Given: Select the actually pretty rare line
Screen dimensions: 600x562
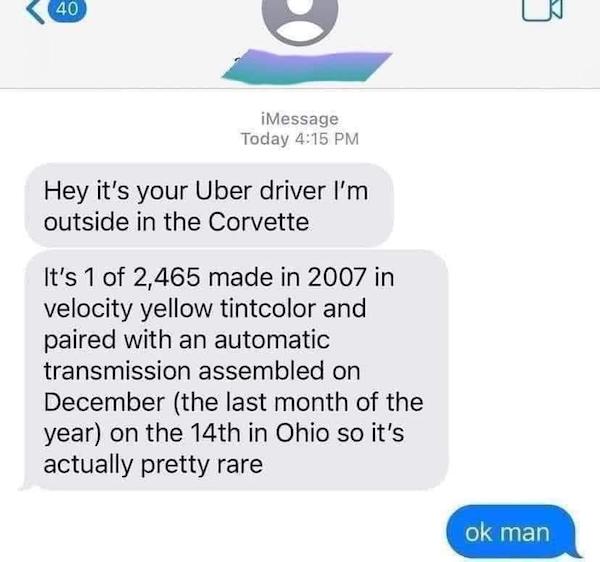Looking at the screenshot, I should 153,465.
